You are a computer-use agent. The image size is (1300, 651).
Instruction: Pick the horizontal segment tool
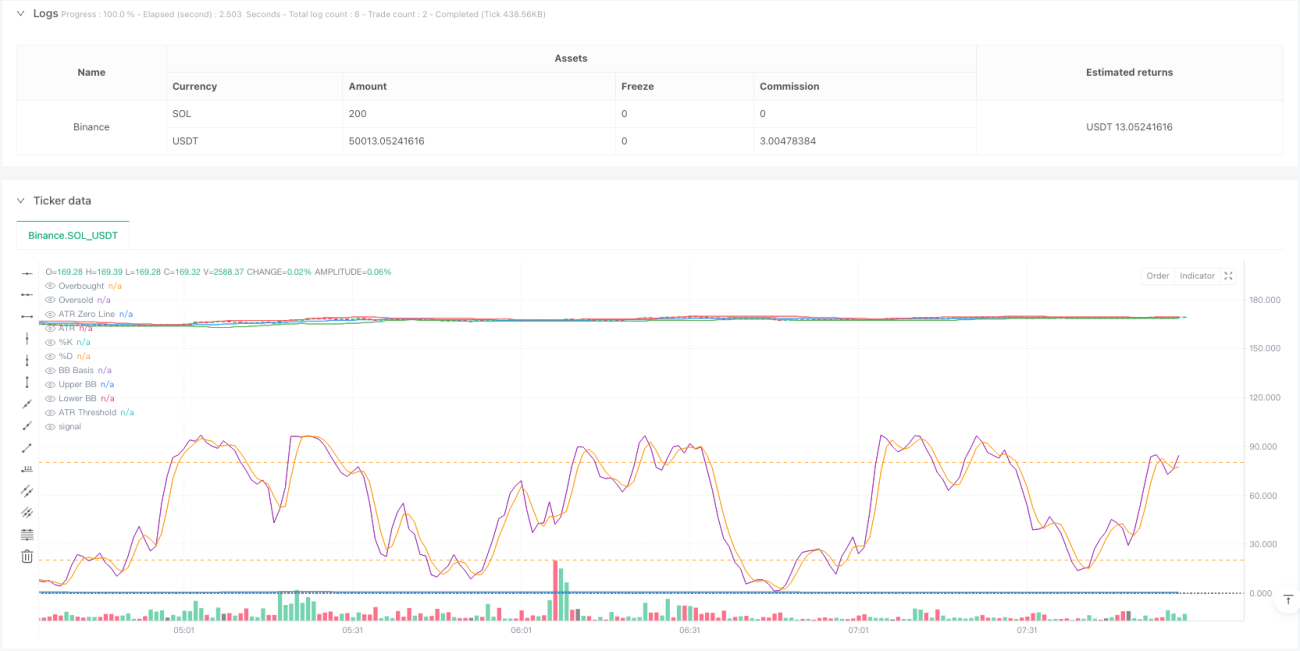27,316
